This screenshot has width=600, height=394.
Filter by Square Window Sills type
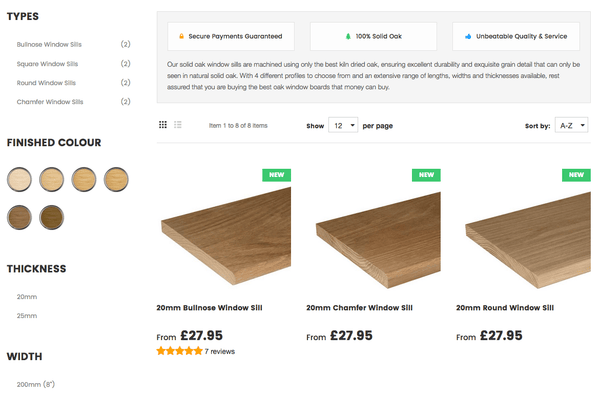[x=47, y=63]
